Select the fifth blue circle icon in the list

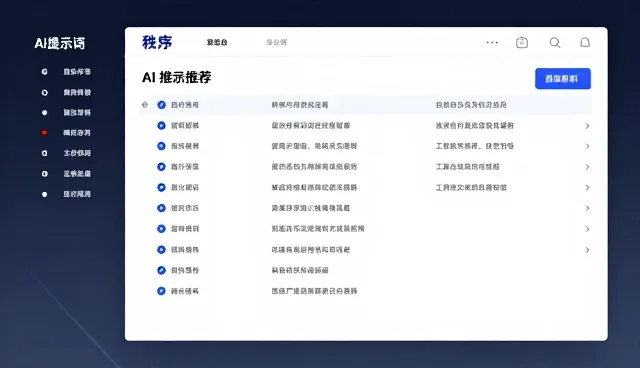(161, 188)
